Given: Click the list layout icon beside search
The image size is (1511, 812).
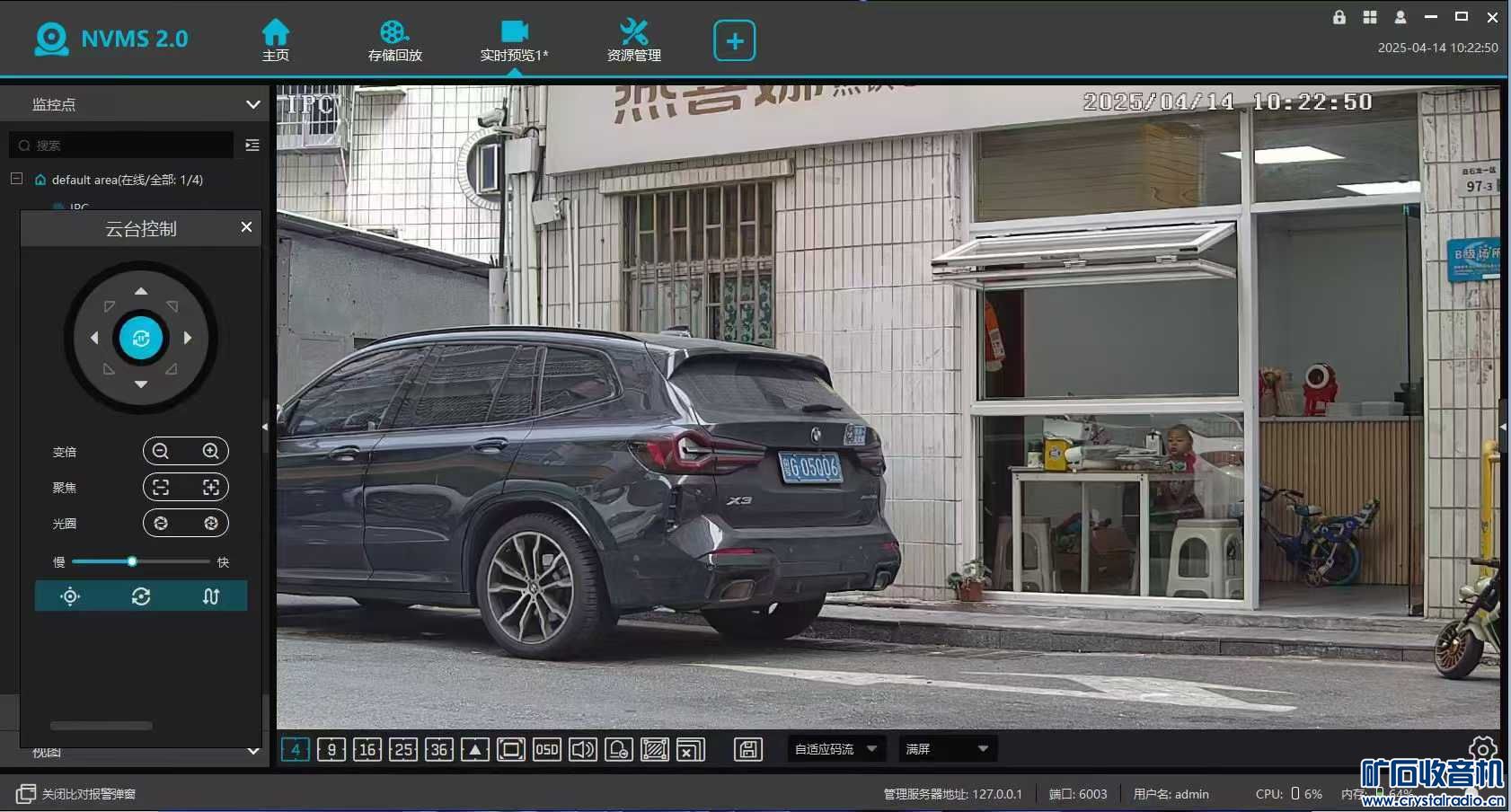Looking at the screenshot, I should coord(252,145).
